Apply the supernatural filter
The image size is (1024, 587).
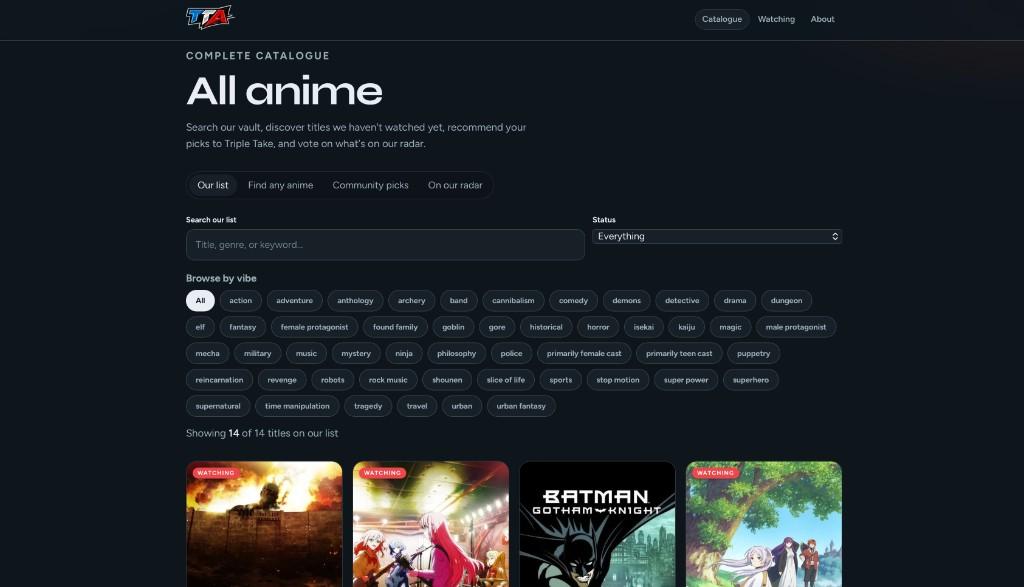tap(217, 406)
